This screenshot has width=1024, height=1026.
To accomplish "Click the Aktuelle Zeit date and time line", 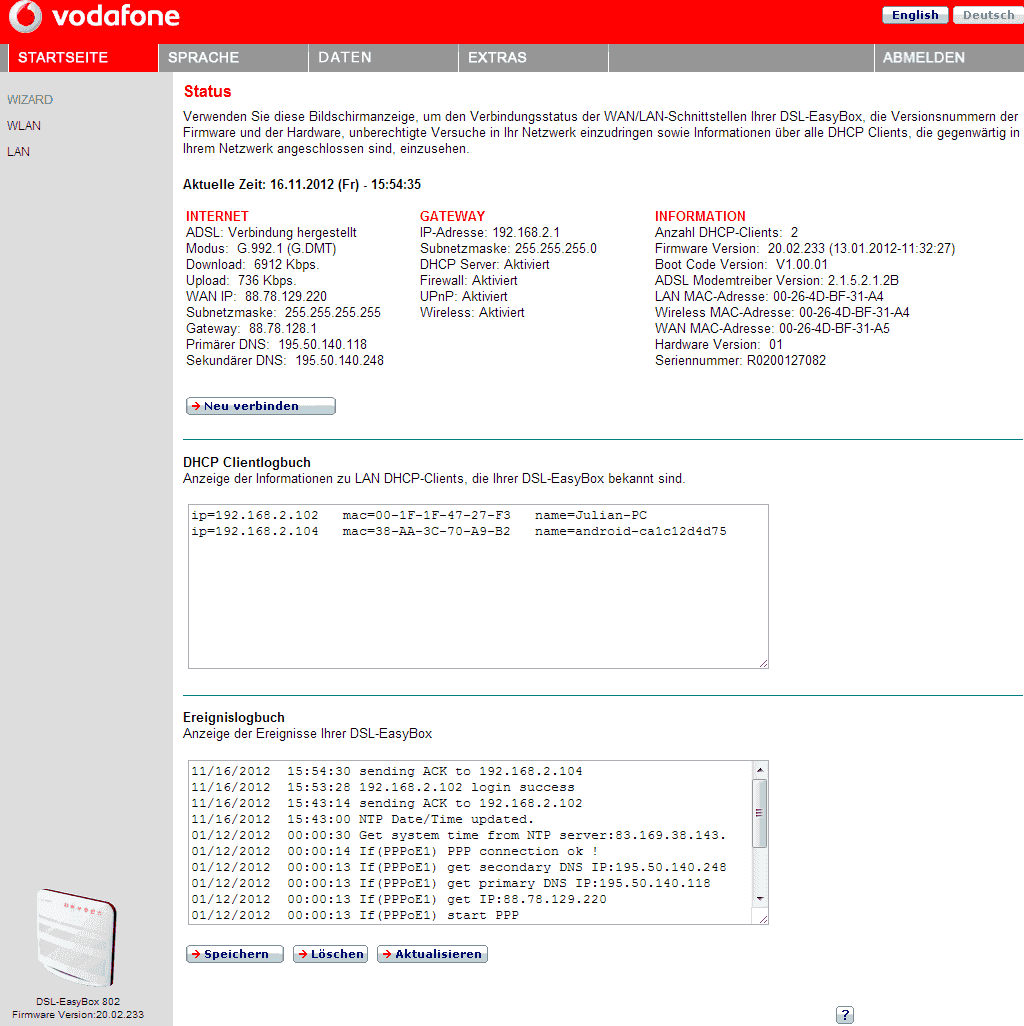I will 302,185.
